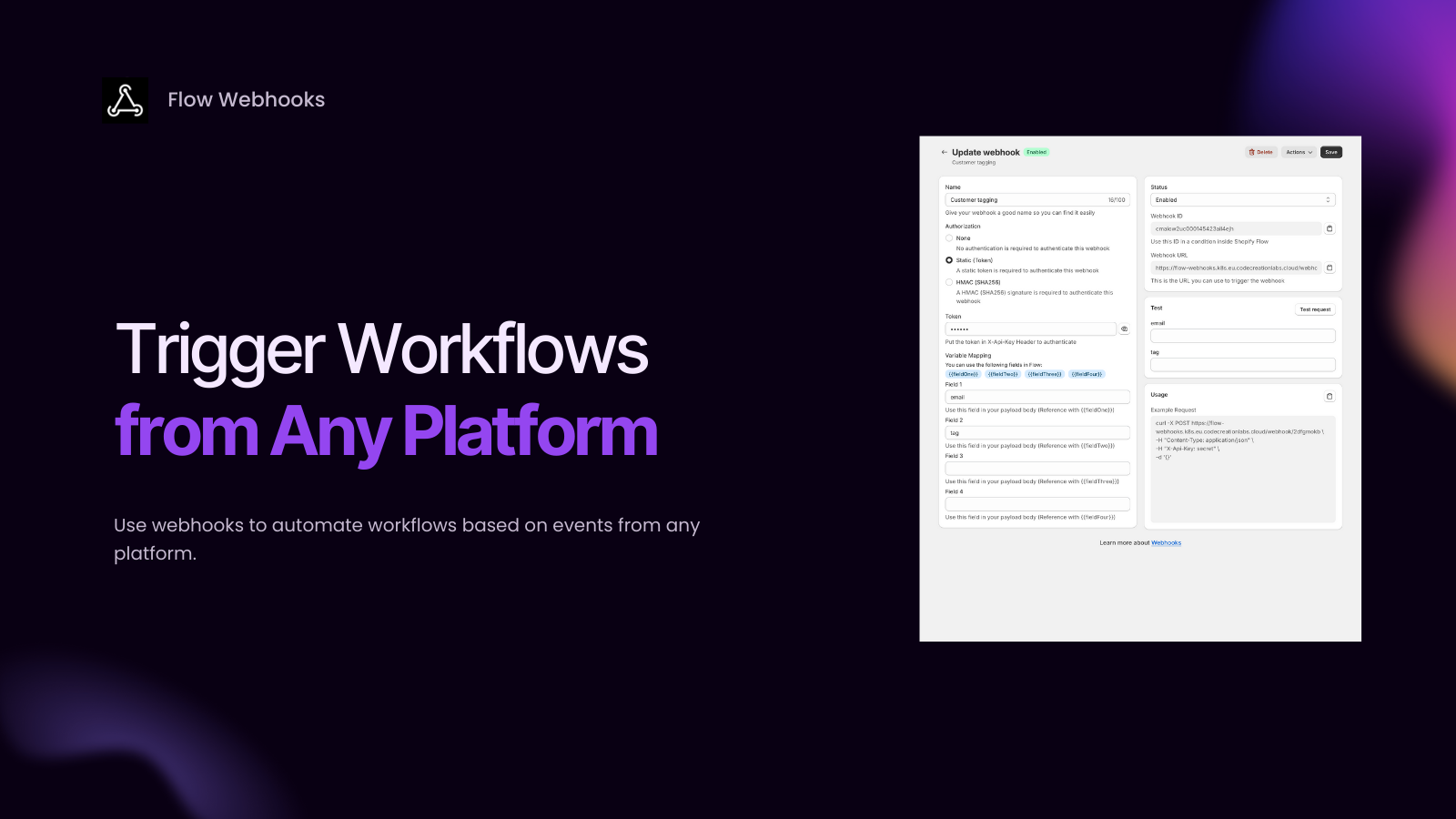The image size is (1456, 819).
Task: Click the {{fieldTwo}} variable tag
Action: [x=1003, y=374]
